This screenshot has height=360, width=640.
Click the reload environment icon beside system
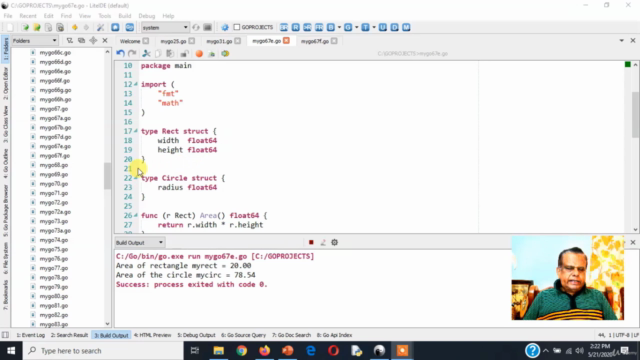click(196, 27)
